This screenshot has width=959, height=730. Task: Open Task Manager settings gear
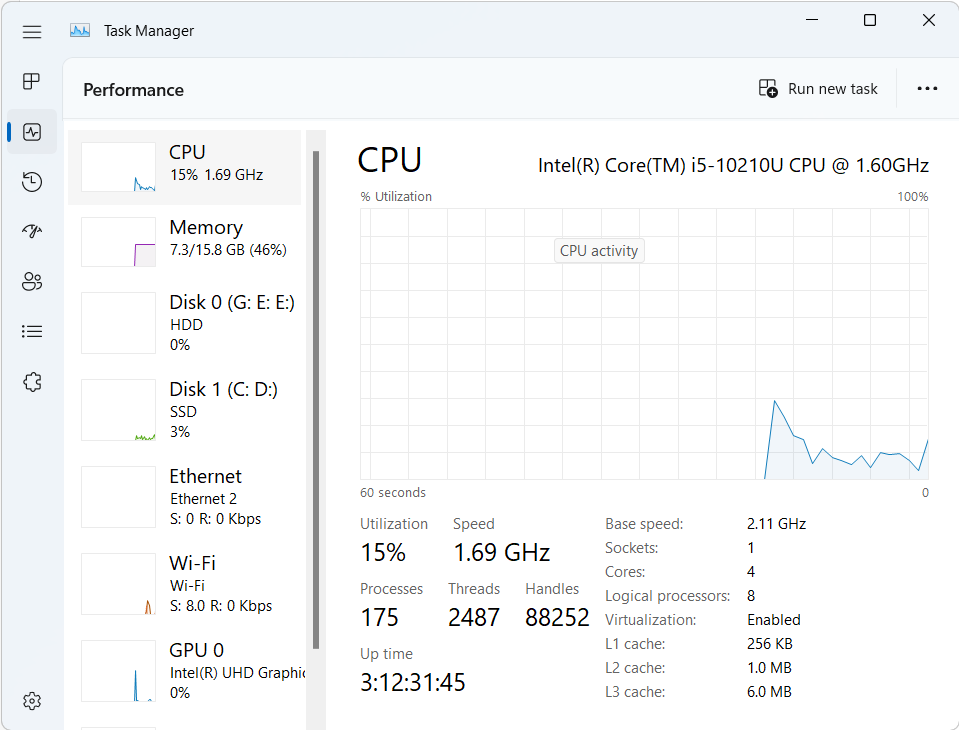[32, 701]
